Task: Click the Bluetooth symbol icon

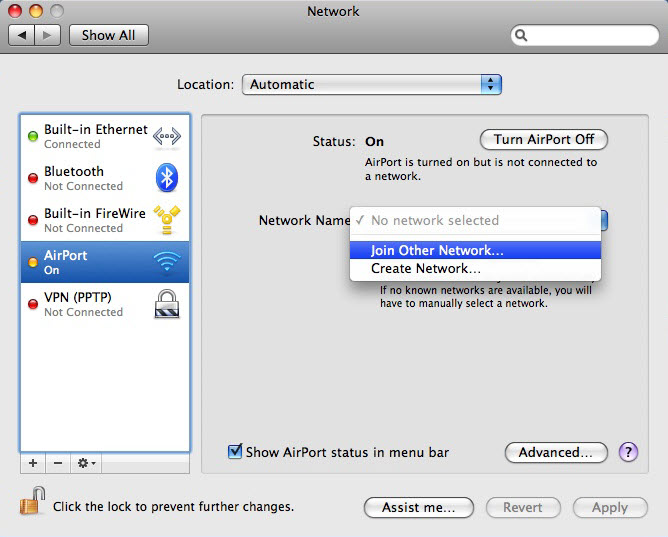Action: pyautogui.click(x=166, y=178)
